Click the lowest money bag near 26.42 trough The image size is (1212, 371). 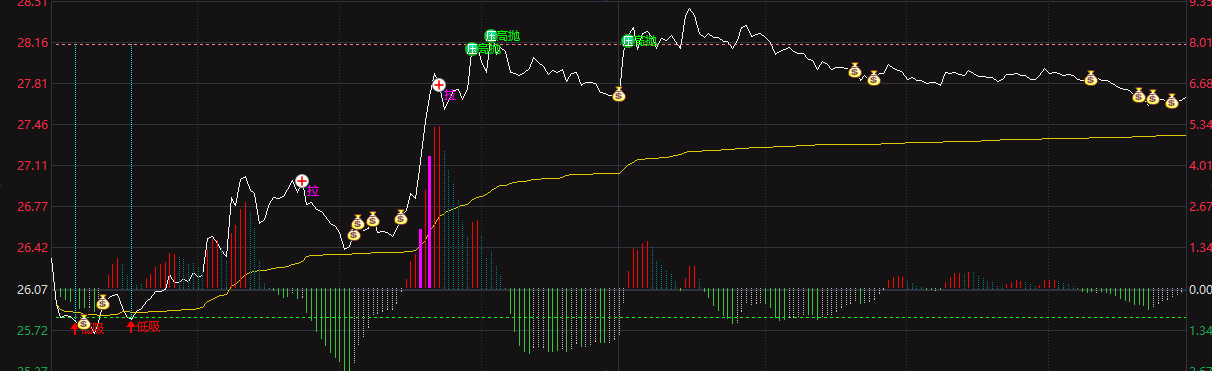click(353, 235)
